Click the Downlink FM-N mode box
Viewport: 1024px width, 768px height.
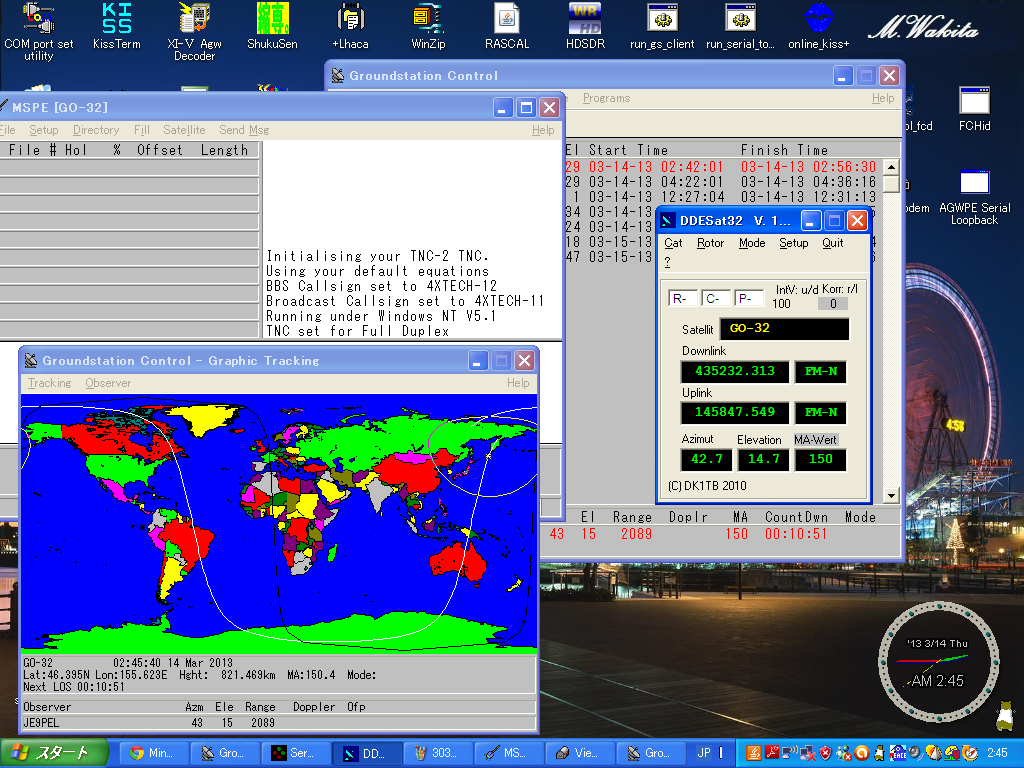tap(821, 372)
